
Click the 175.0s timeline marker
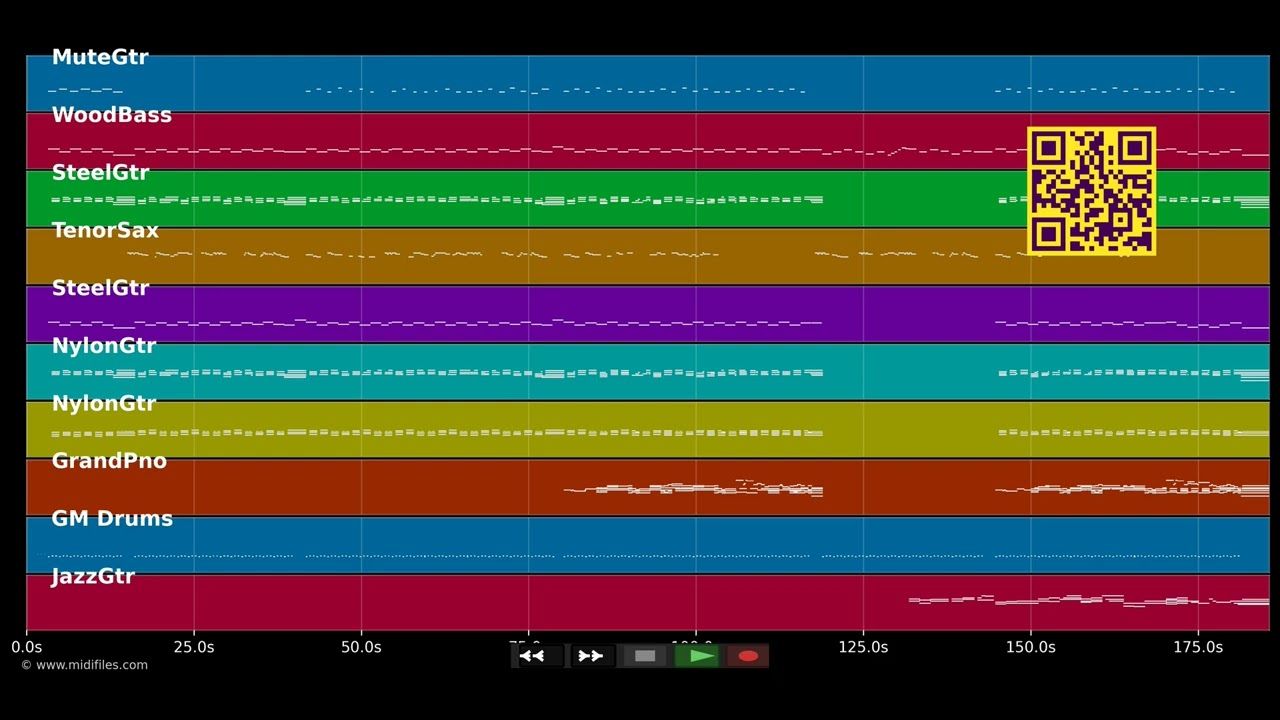click(1198, 647)
